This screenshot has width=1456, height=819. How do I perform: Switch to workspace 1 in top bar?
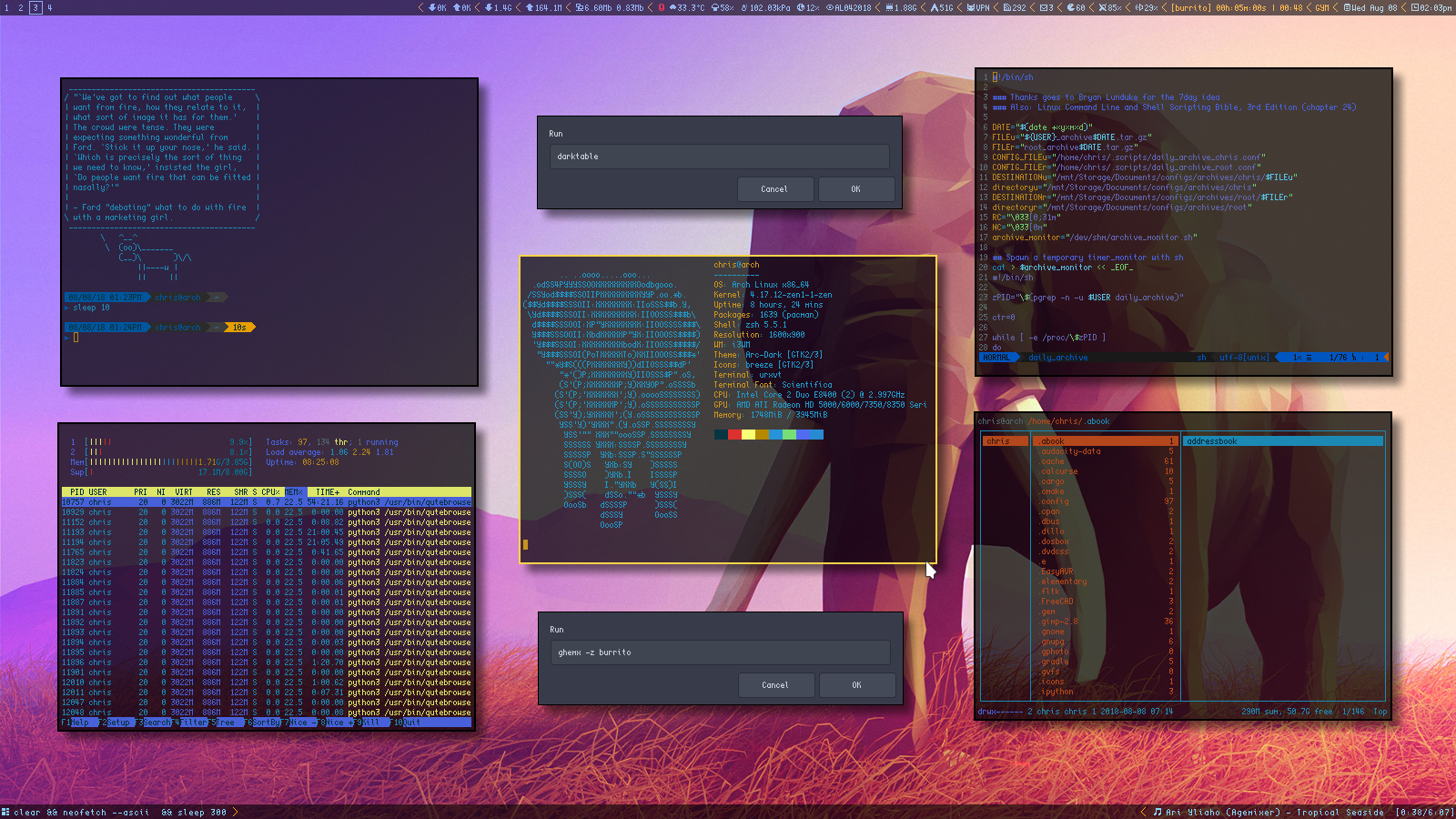pos(7,7)
